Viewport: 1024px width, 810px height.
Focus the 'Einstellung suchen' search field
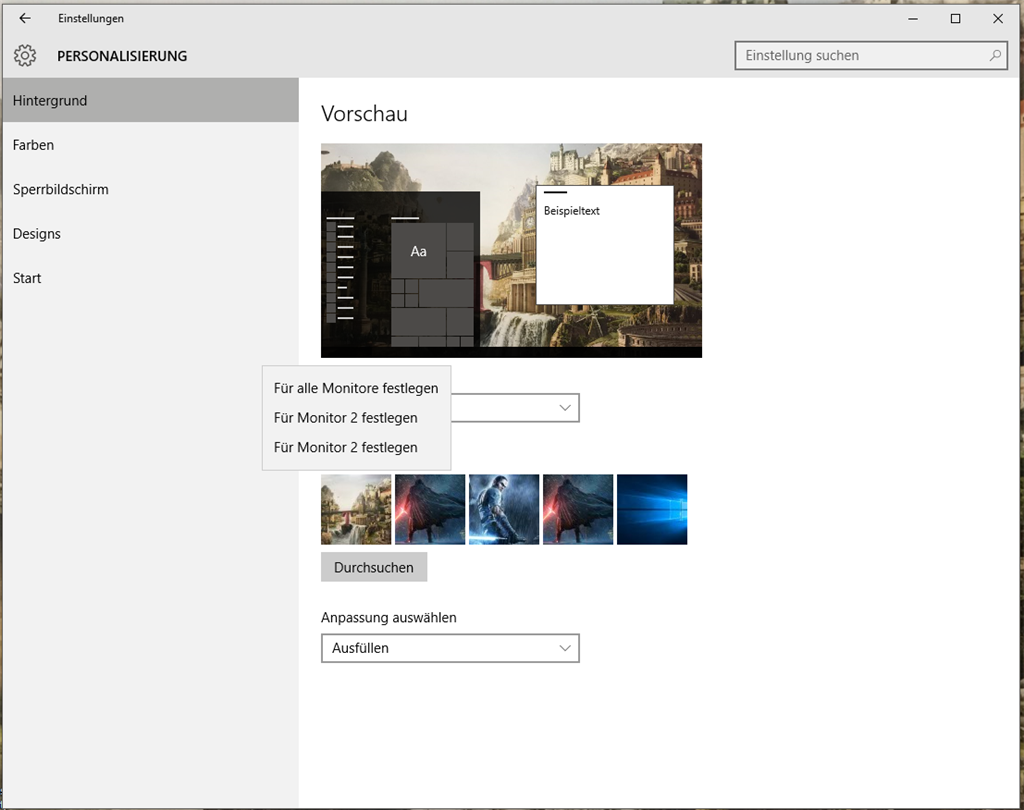[x=871, y=56]
